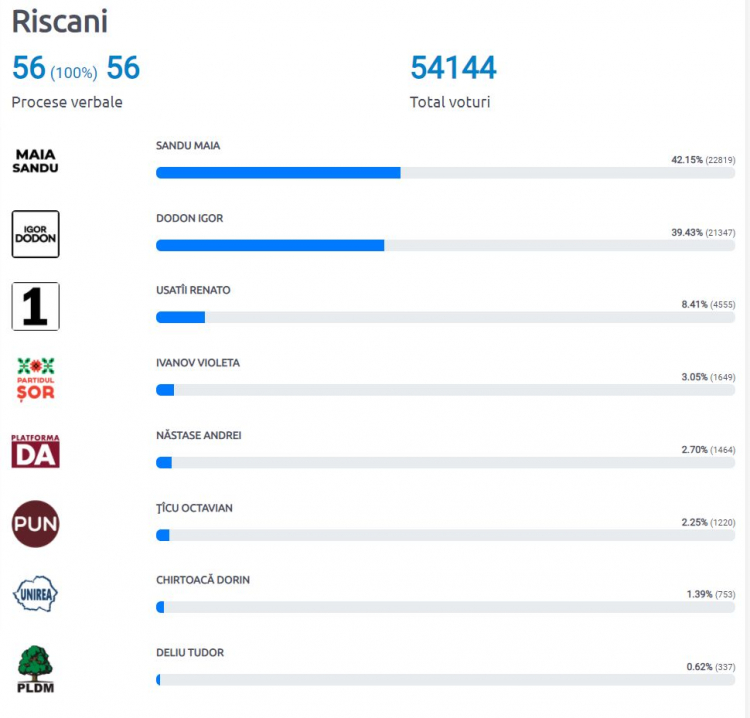
Task: Click the CHIRTOACĂ DORIN candidate name
Action: 203,580
